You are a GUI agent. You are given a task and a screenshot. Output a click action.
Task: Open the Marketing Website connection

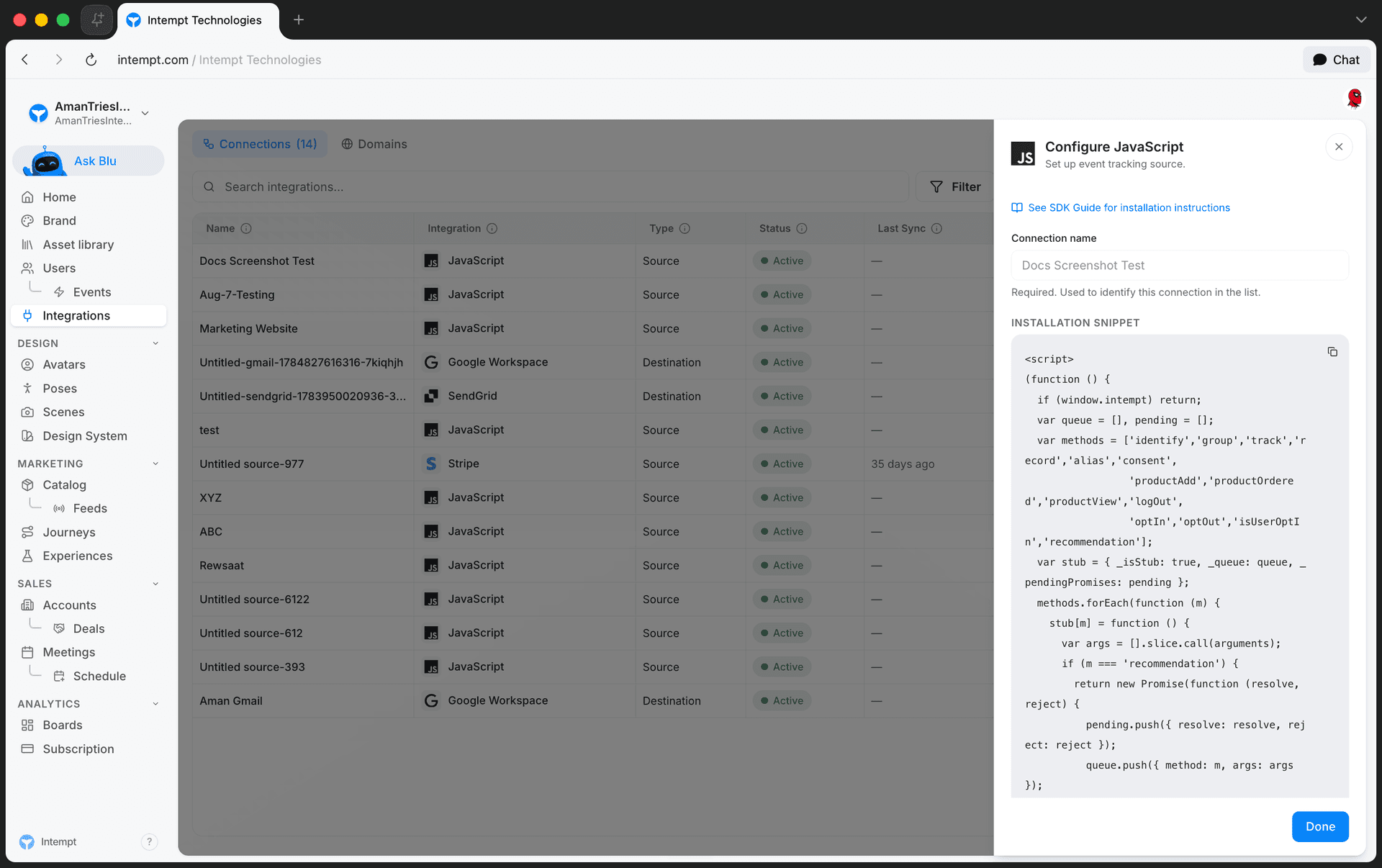tap(593, 328)
